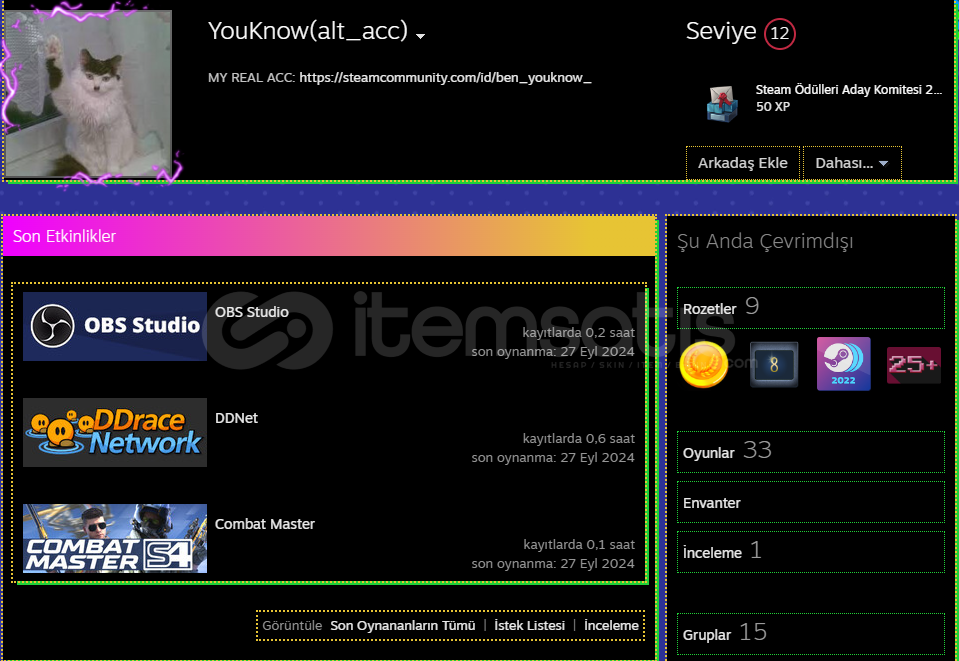The width and height of the screenshot is (959, 661).
Task: Open the DDrace Network banner image
Action: [x=115, y=432]
